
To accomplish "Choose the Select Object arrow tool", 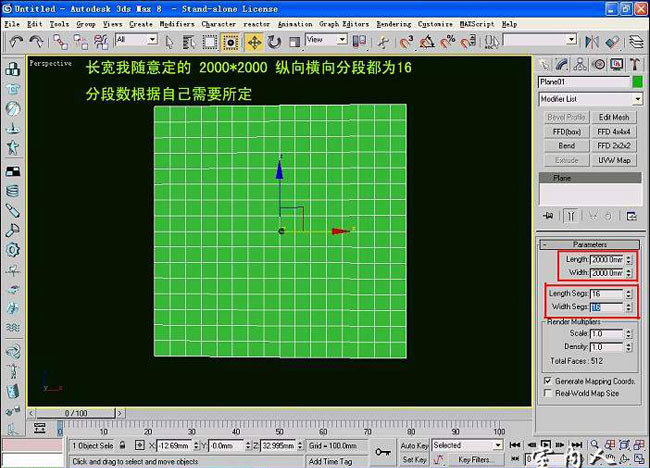I will [169, 42].
